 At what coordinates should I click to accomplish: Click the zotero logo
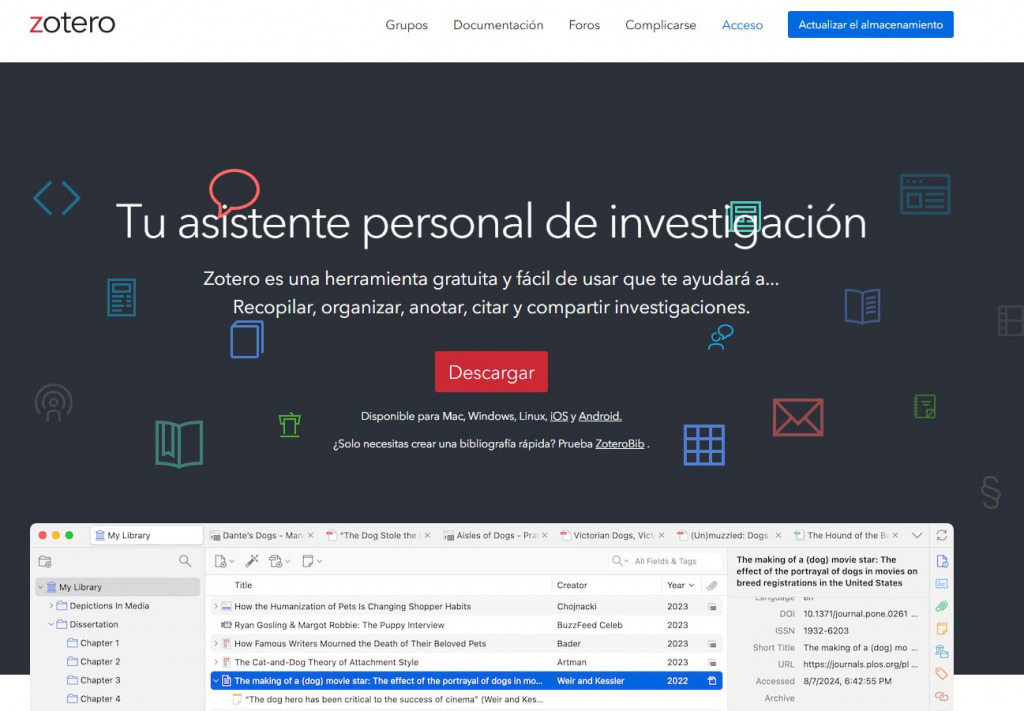coord(72,24)
